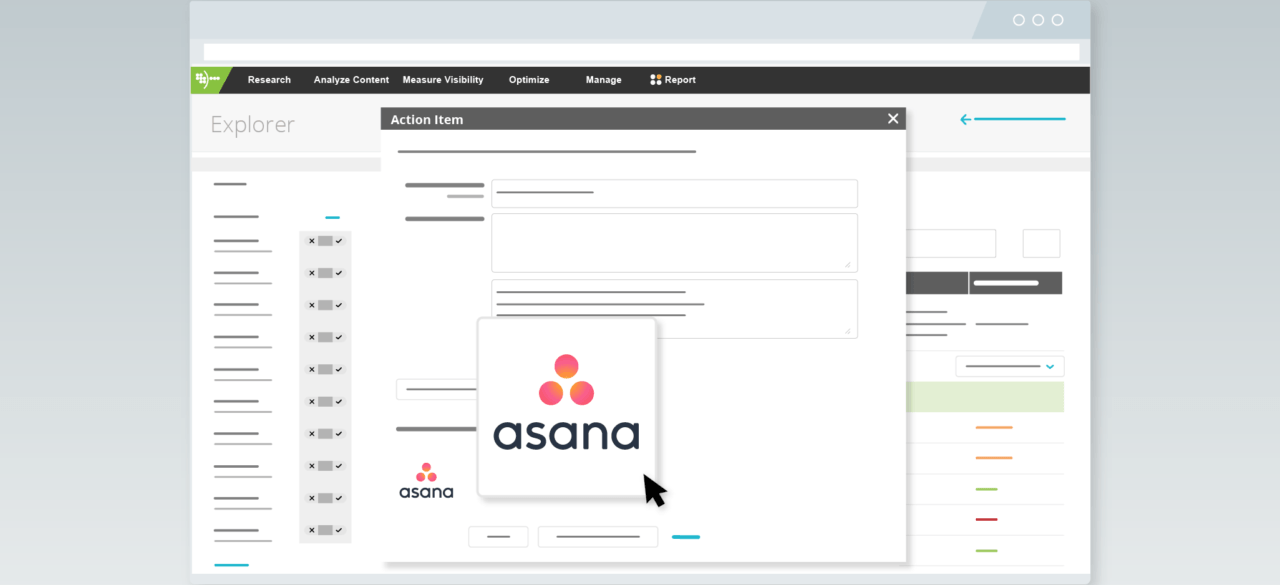Select the Manage menu item

coord(603,80)
